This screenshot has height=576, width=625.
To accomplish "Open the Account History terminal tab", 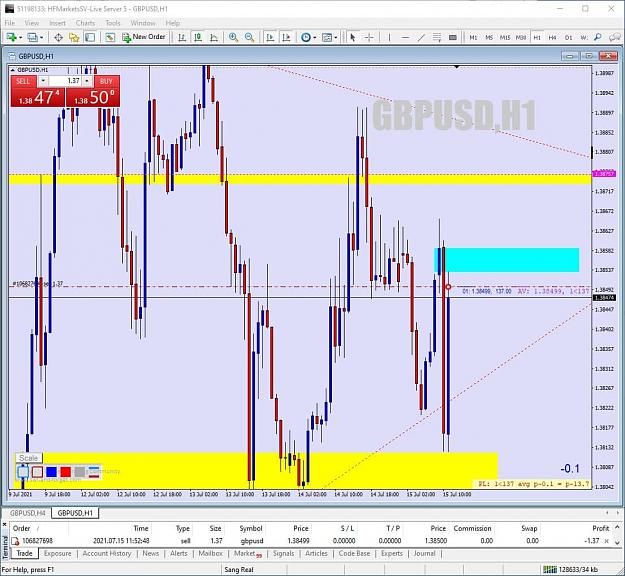I will (107, 553).
